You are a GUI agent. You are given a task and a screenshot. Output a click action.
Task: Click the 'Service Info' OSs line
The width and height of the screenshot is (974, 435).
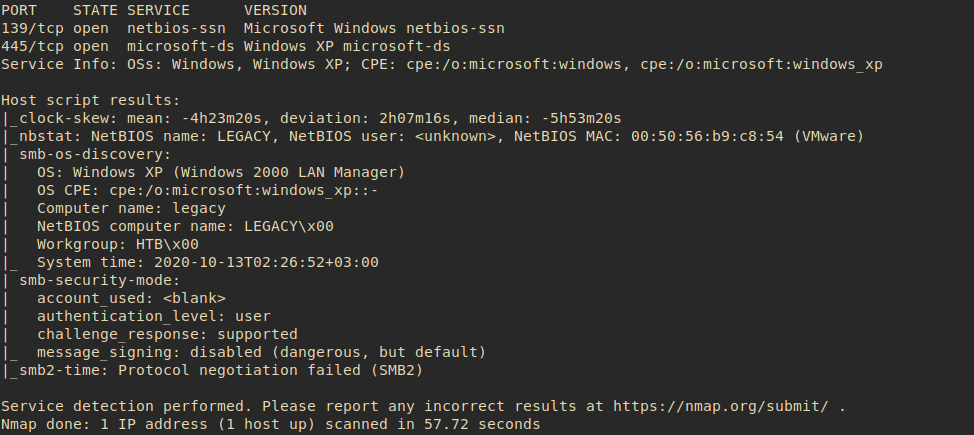pyautogui.click(x=440, y=64)
